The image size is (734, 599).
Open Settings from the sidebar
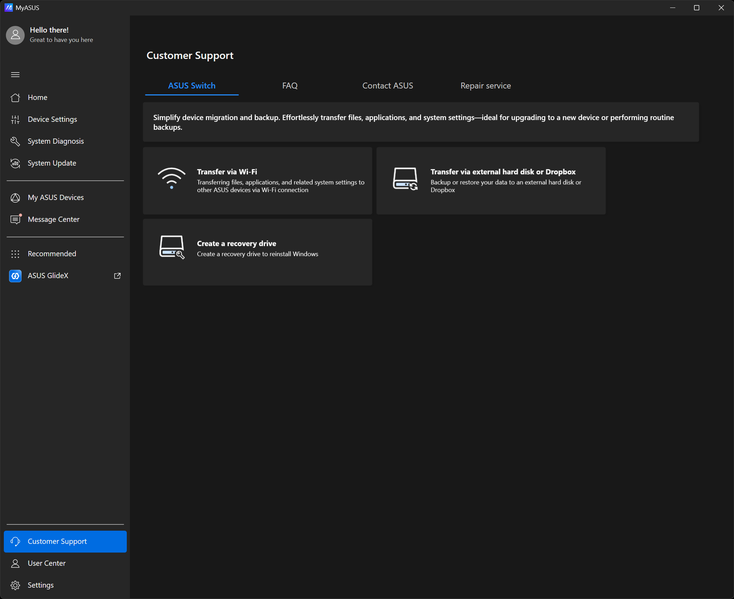click(65, 585)
